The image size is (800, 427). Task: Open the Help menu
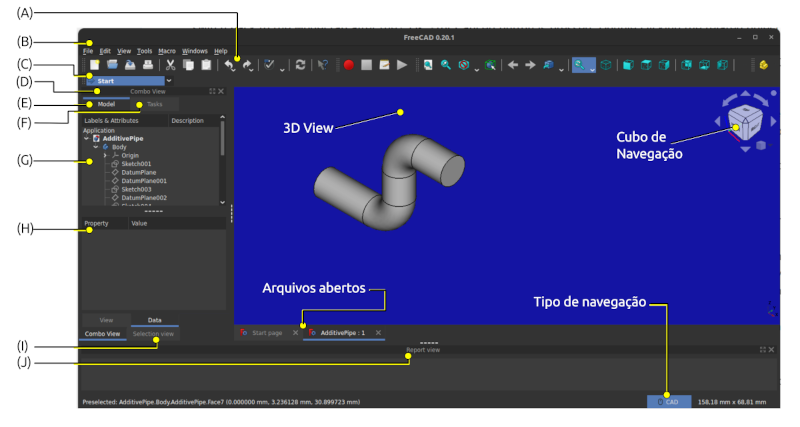tap(220, 51)
